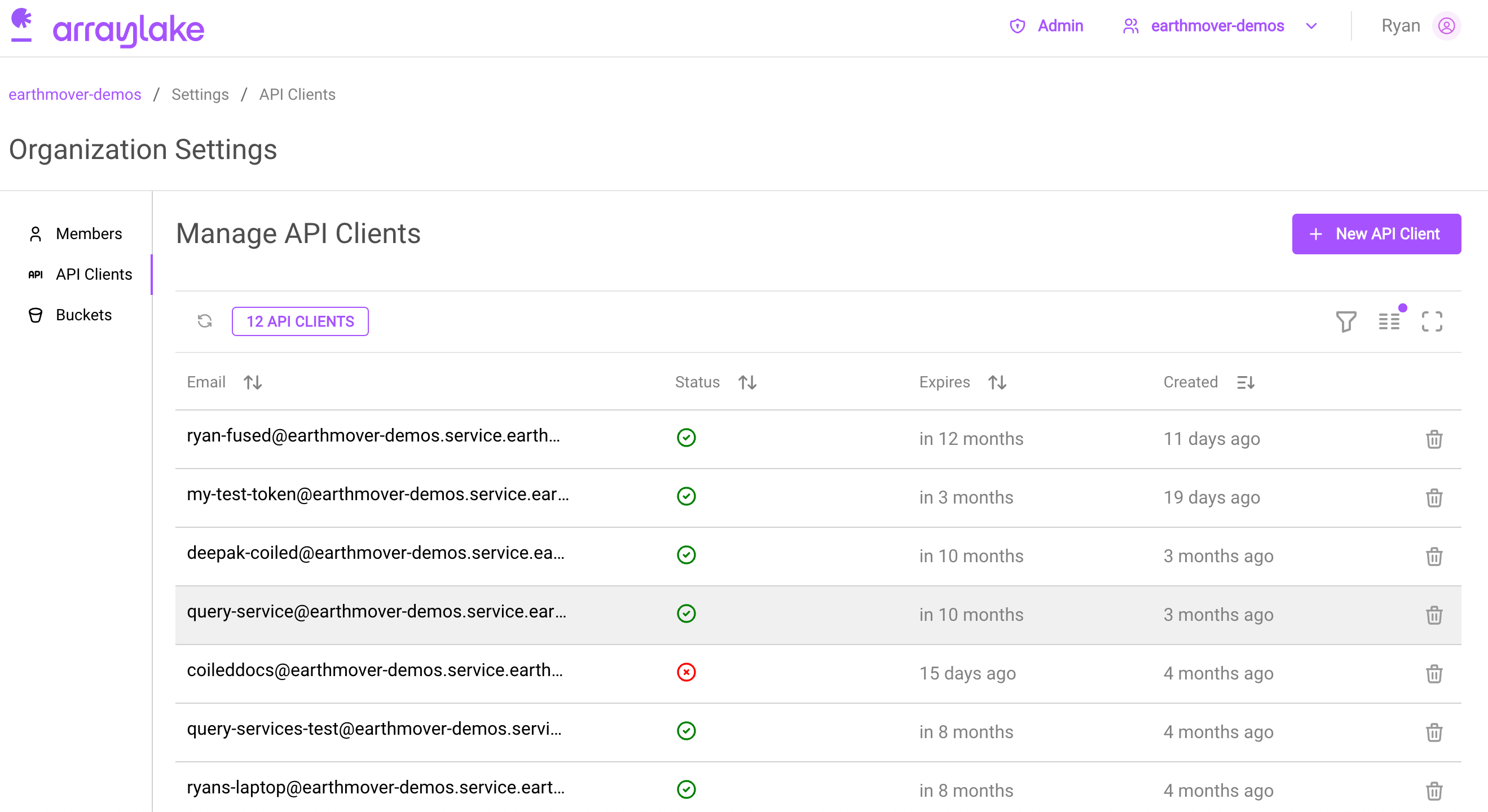Image resolution: width=1488 pixels, height=812 pixels.
Task: Select the my-test-token email cell
Action: [378, 495]
